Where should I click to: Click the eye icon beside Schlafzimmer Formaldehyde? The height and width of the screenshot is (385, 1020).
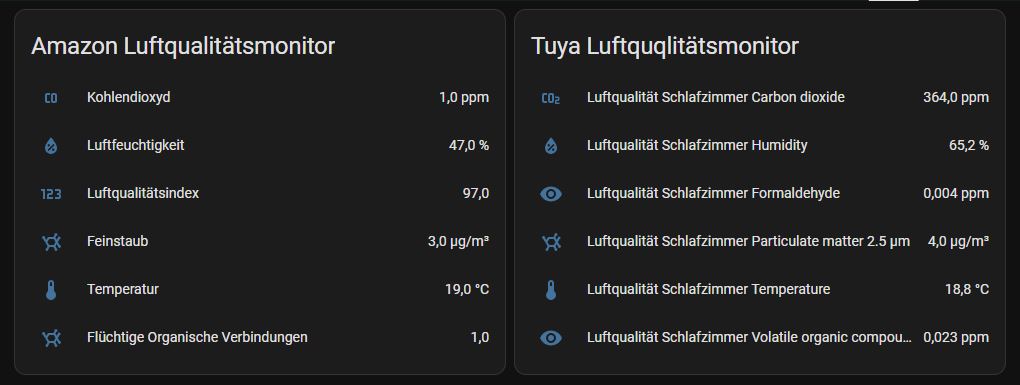point(551,194)
